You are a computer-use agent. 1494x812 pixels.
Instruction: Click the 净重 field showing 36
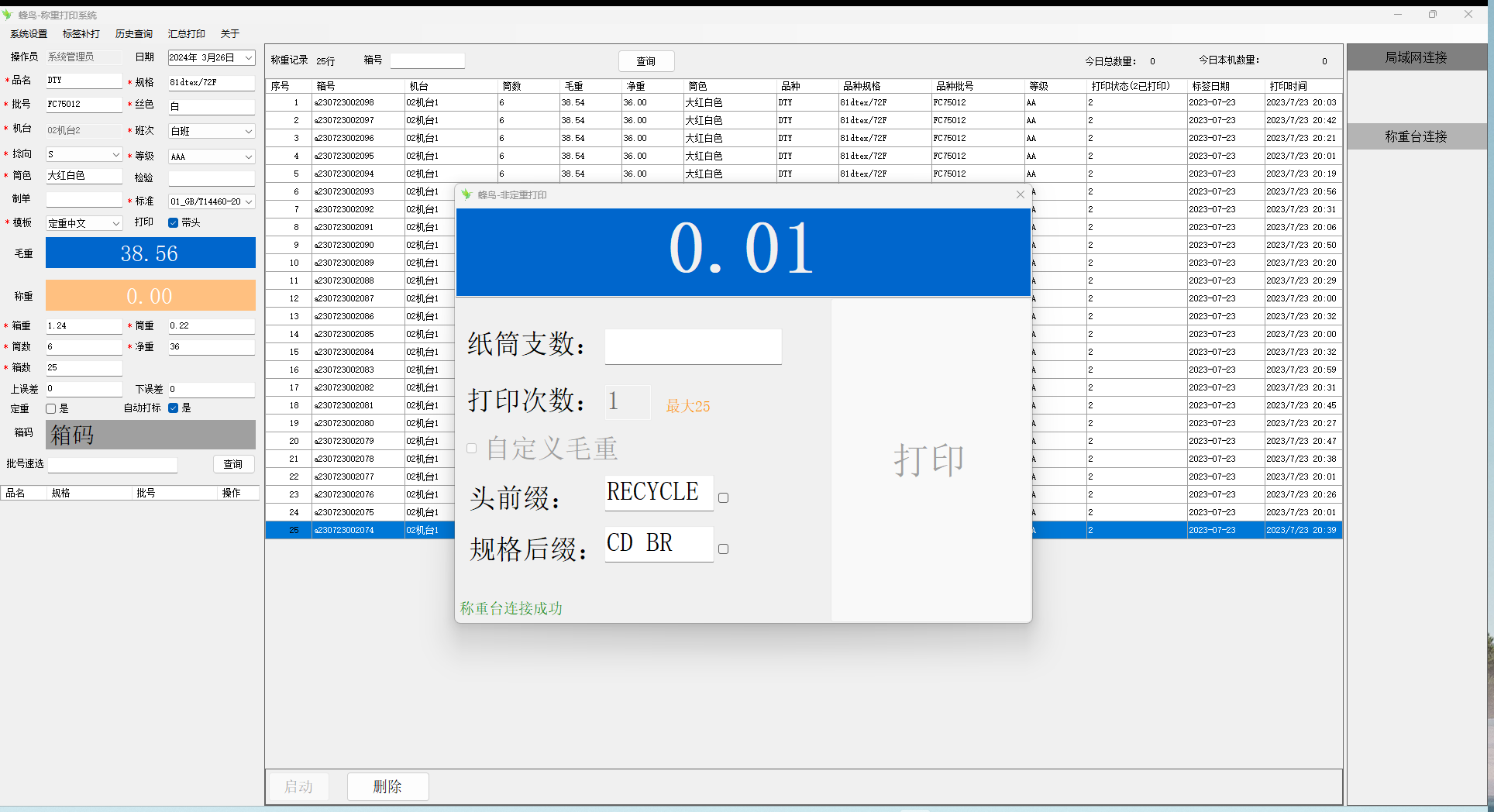coord(212,347)
